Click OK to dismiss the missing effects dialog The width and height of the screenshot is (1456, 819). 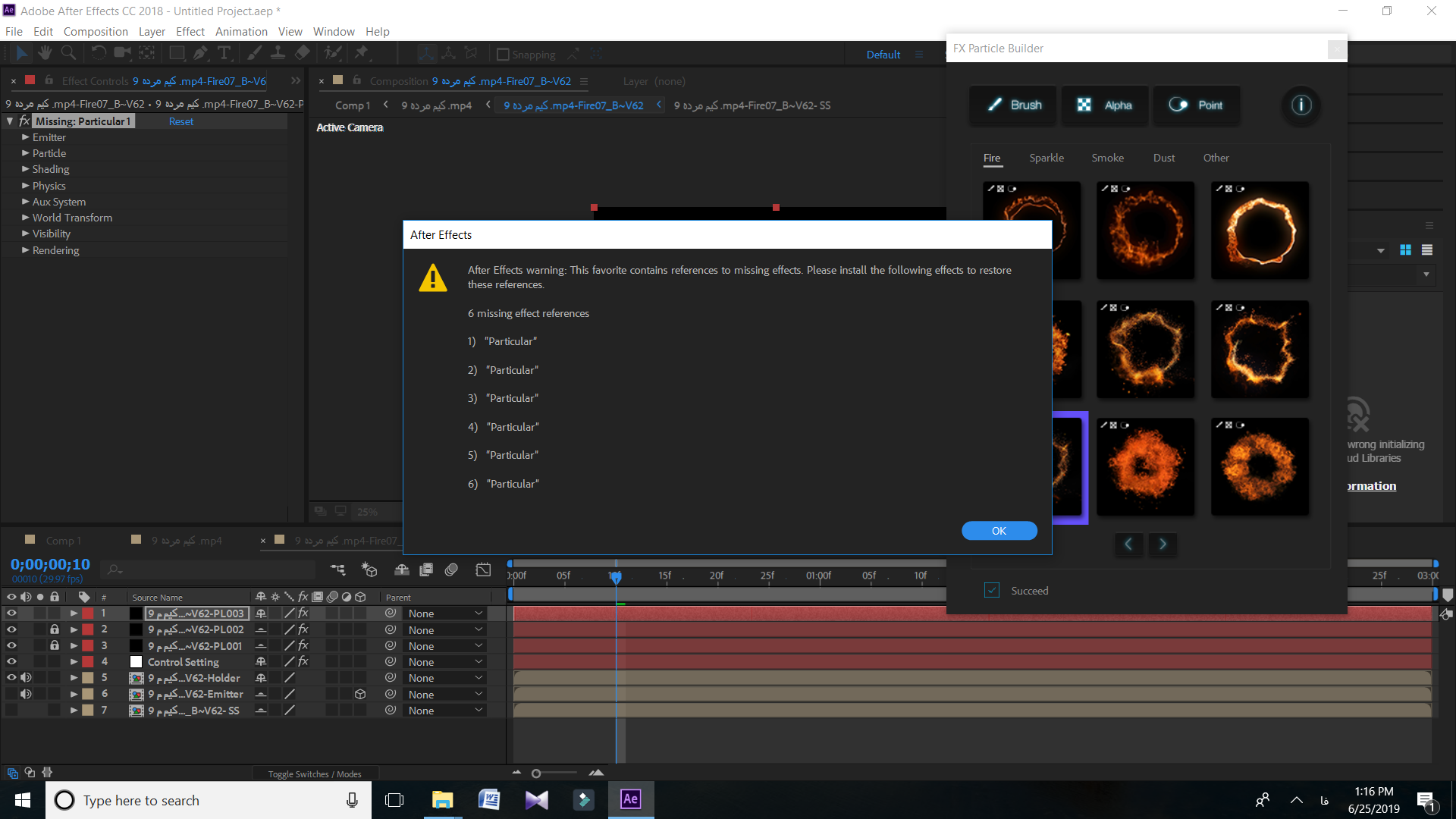pyautogui.click(x=999, y=530)
